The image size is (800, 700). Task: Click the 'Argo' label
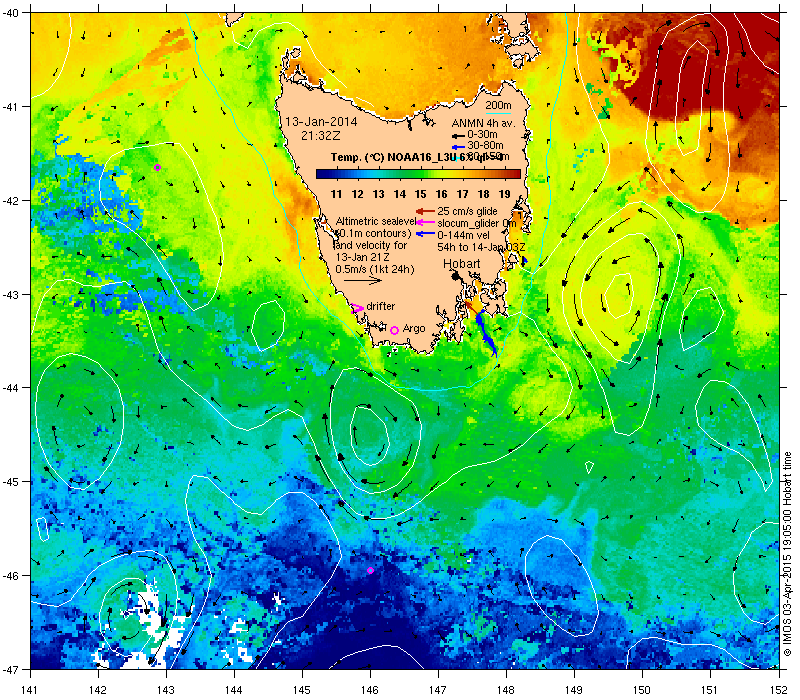click(414, 329)
